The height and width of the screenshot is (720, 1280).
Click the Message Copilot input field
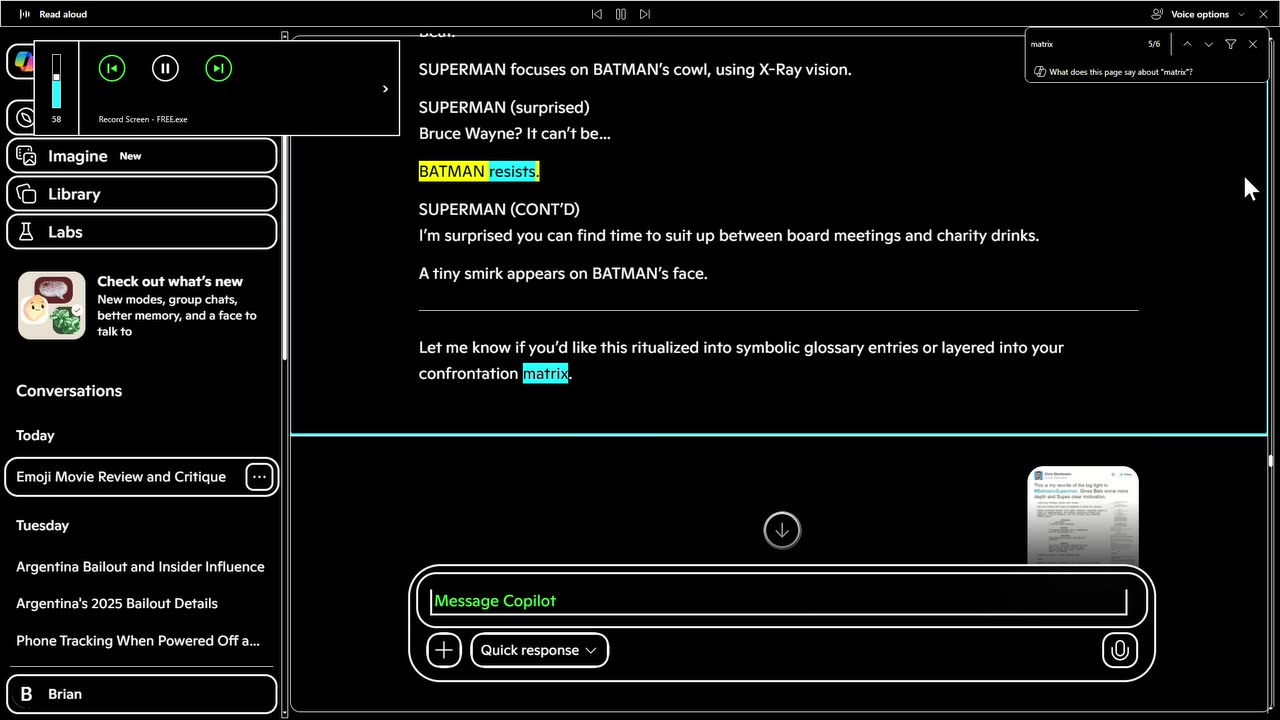(779, 601)
